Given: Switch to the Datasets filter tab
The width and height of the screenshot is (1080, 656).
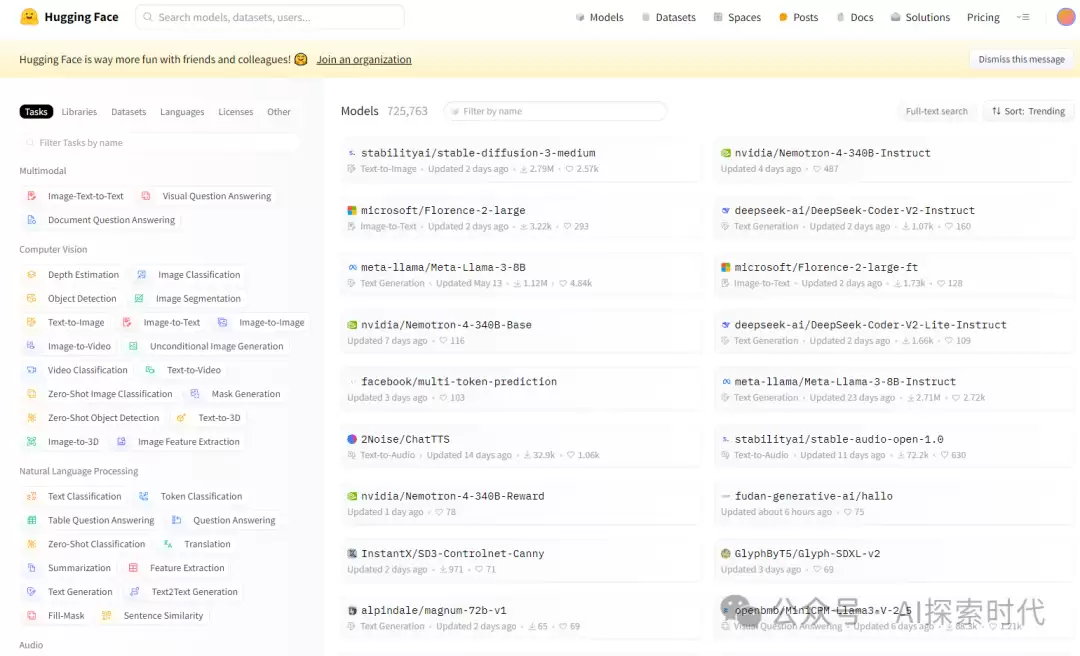Looking at the screenshot, I should coord(129,112).
